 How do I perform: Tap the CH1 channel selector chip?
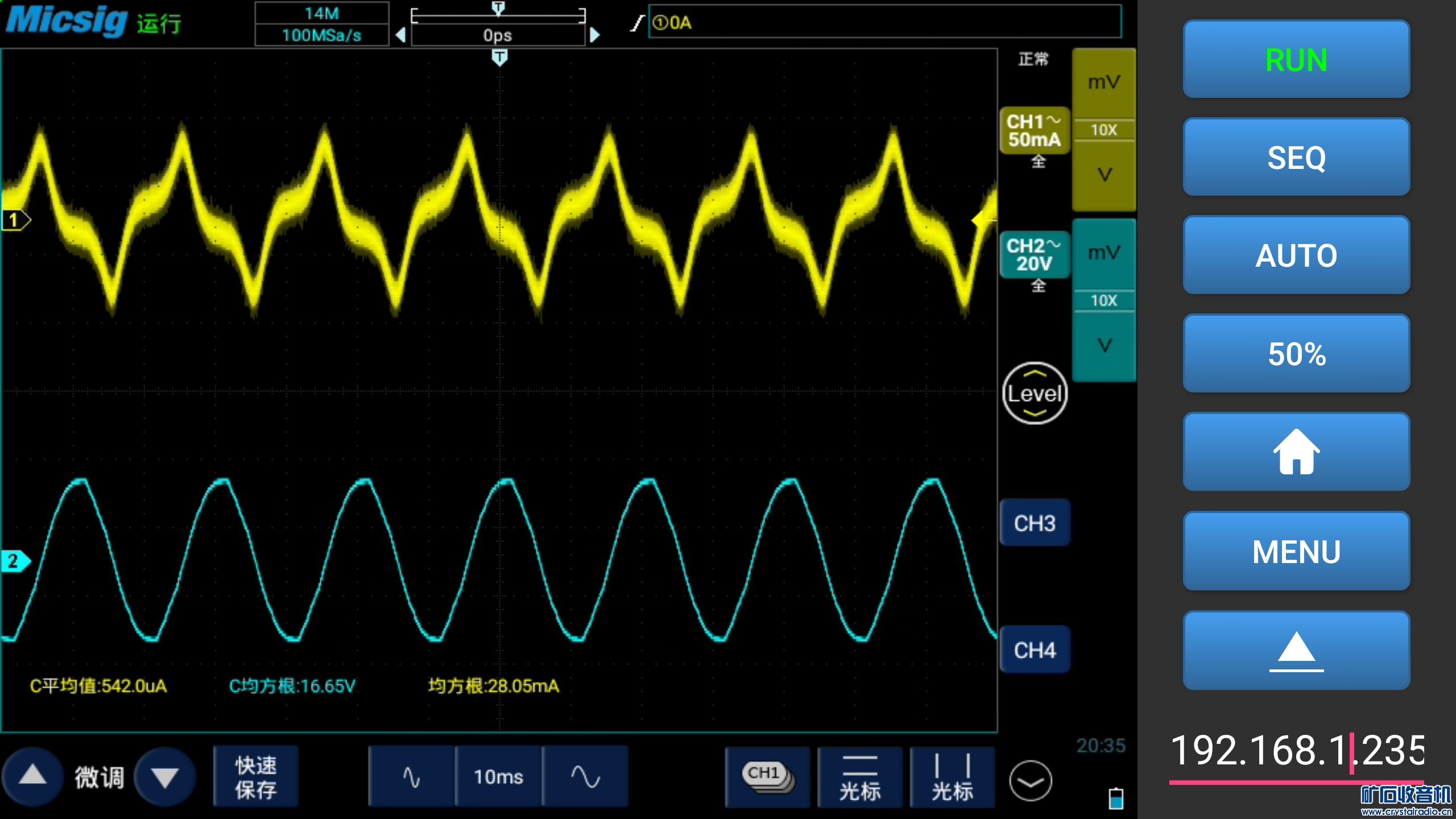[x=768, y=777]
